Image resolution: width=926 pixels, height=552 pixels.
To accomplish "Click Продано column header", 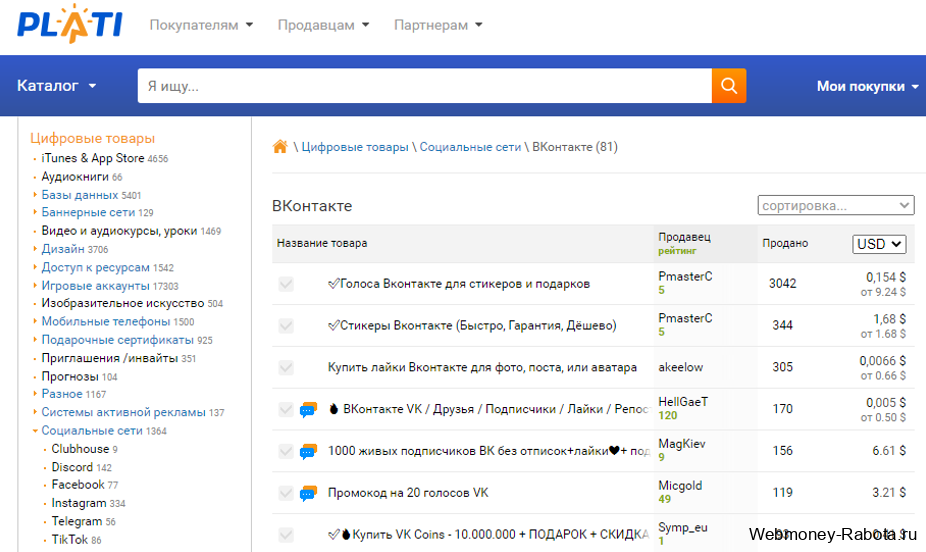I will tap(785, 243).
